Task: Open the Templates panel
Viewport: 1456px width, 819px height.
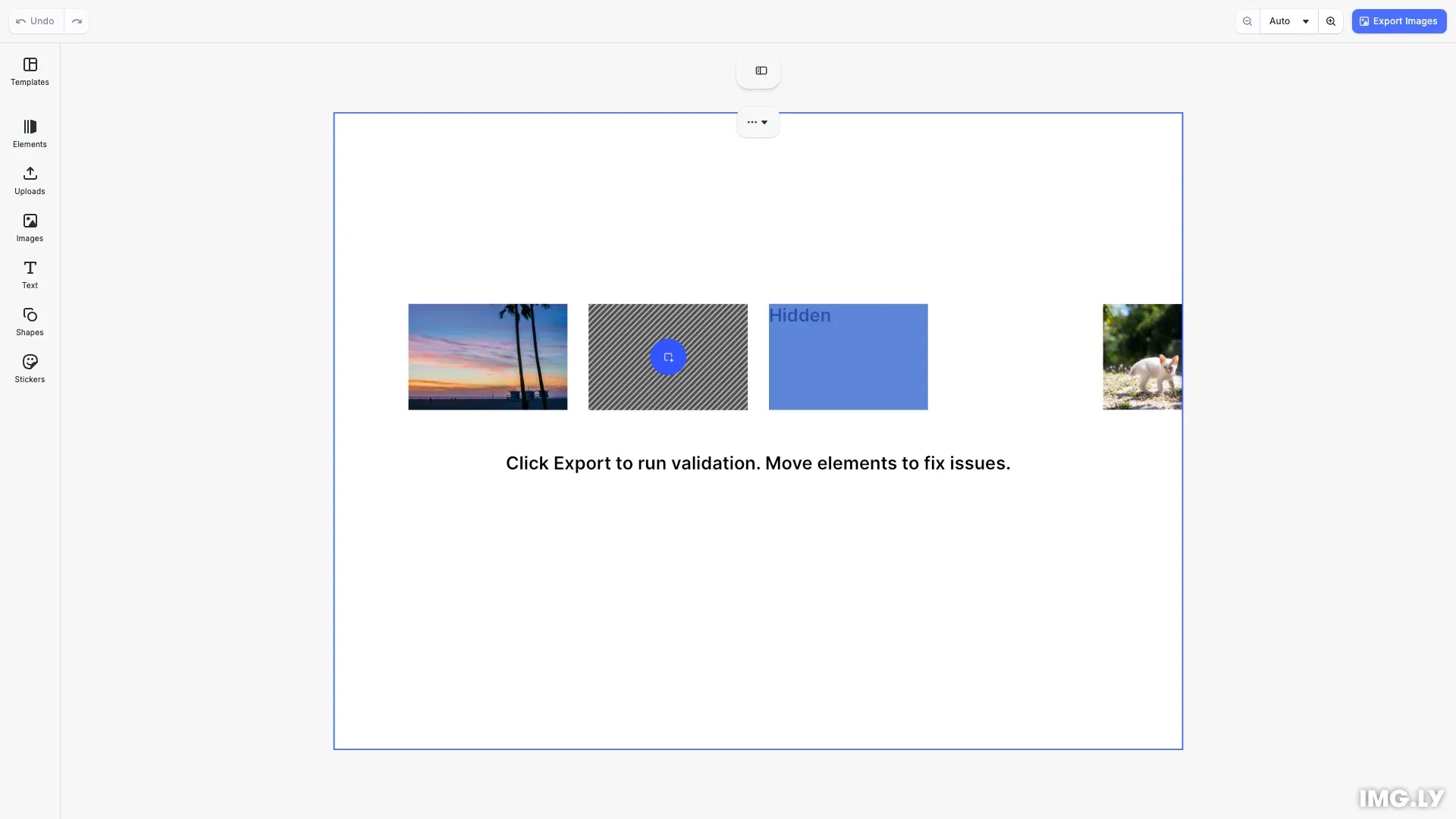Action: [30, 71]
